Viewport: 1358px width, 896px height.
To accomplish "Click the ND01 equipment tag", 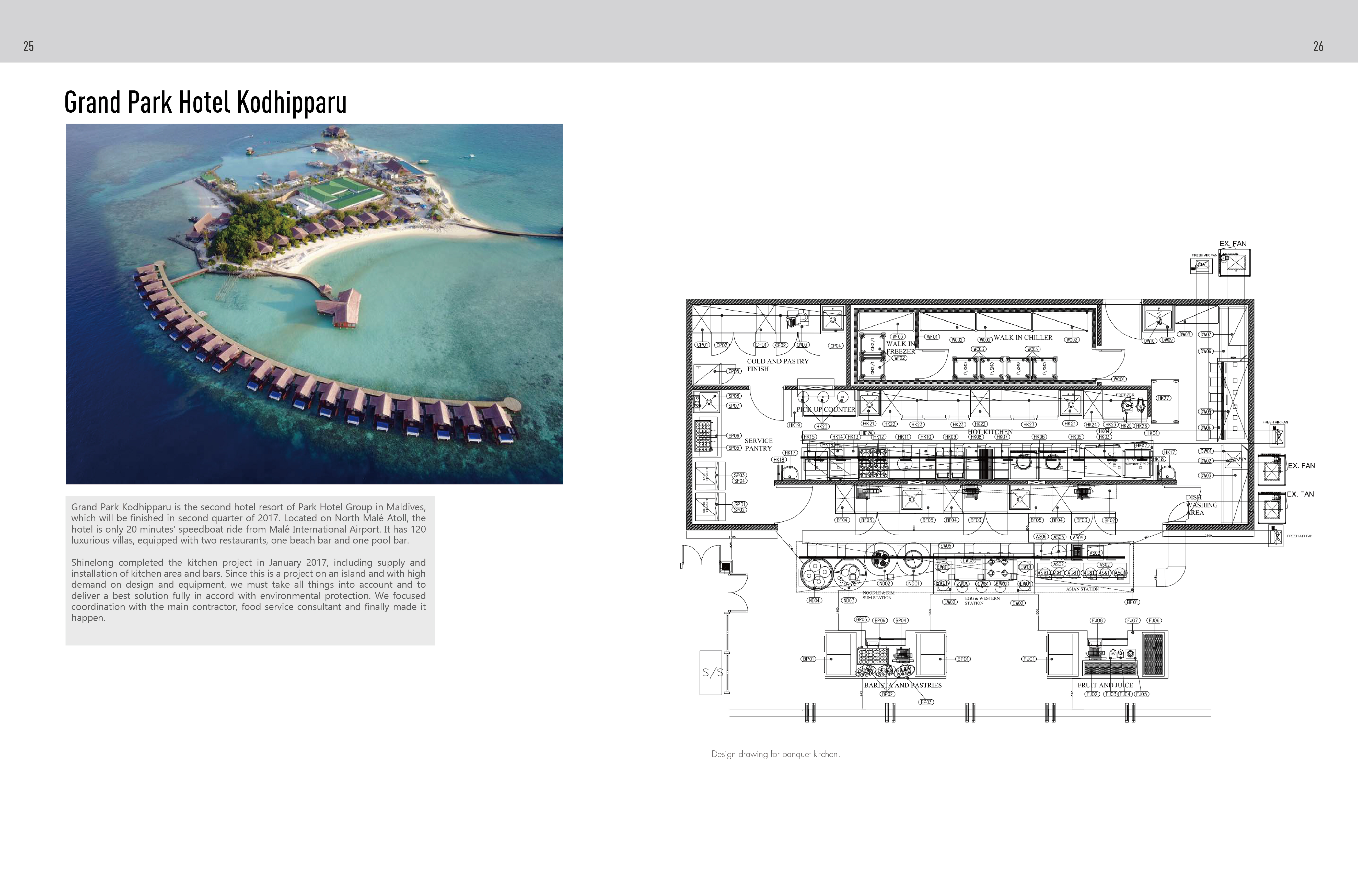I will click(x=914, y=583).
